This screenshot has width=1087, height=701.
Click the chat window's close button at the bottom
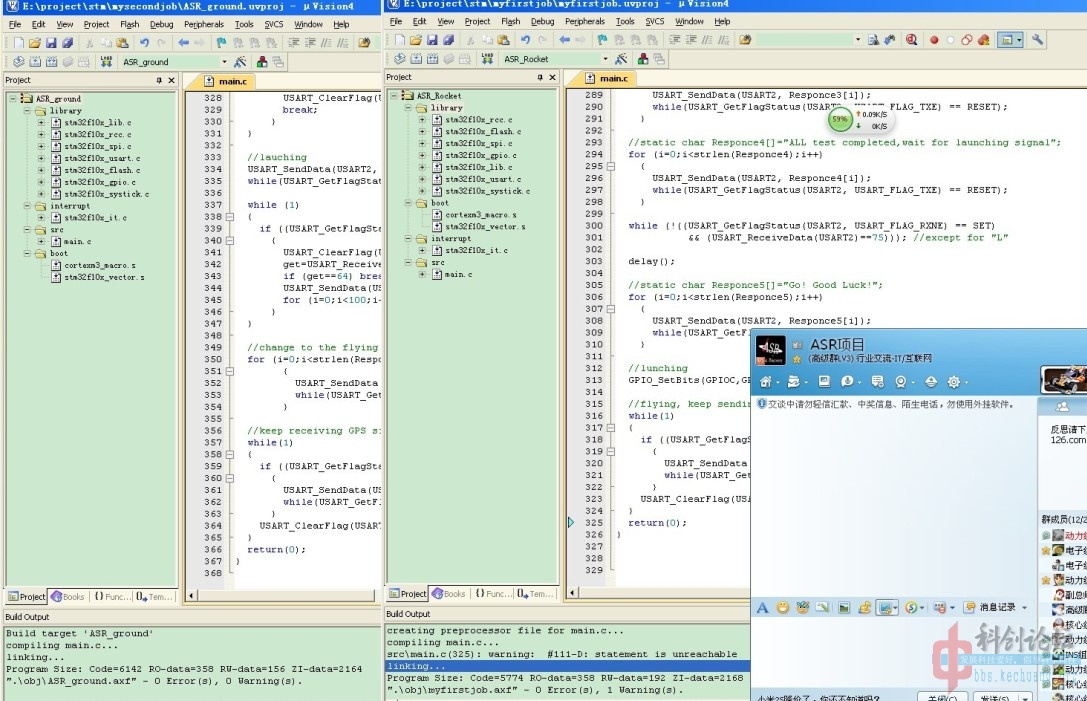943,696
